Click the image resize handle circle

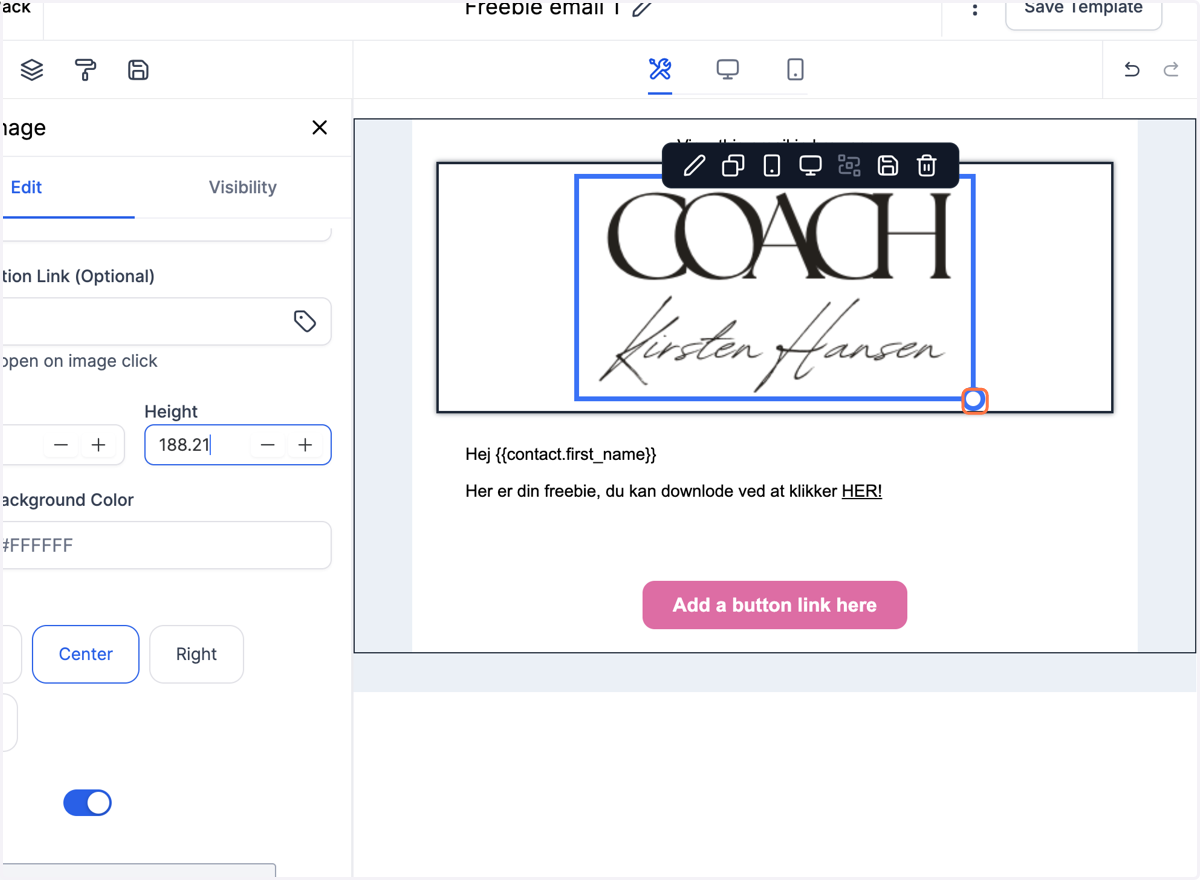(974, 400)
